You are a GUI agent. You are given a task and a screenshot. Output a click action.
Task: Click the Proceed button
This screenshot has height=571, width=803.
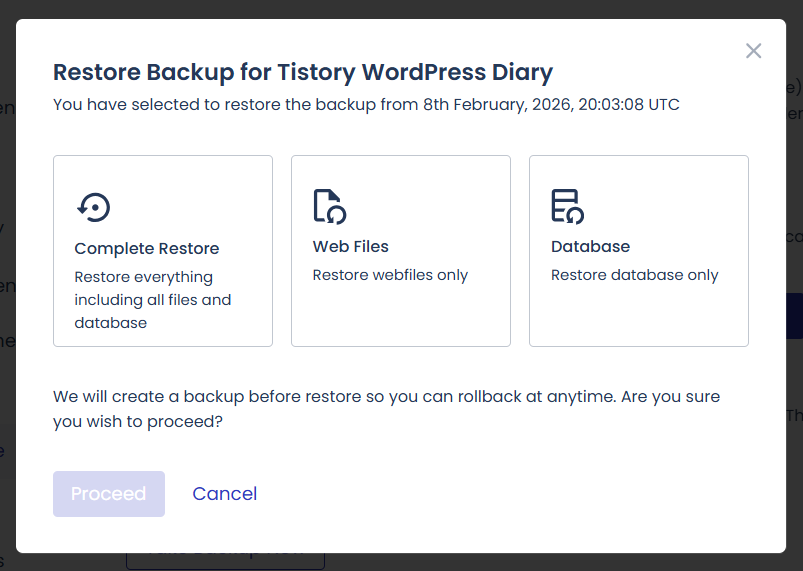coord(109,494)
